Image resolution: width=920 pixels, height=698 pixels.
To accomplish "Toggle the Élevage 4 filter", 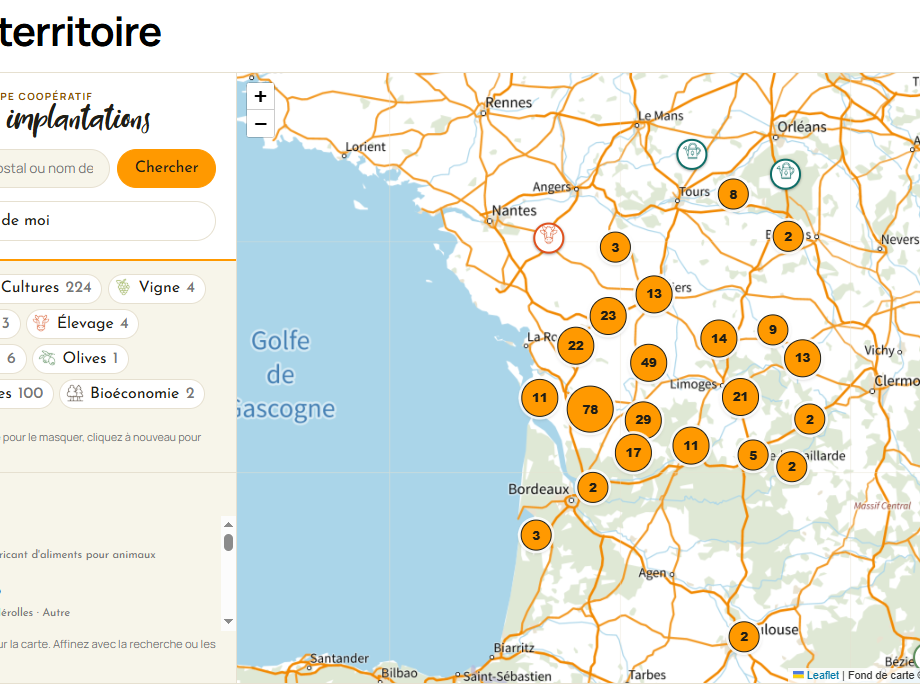I will [82, 323].
